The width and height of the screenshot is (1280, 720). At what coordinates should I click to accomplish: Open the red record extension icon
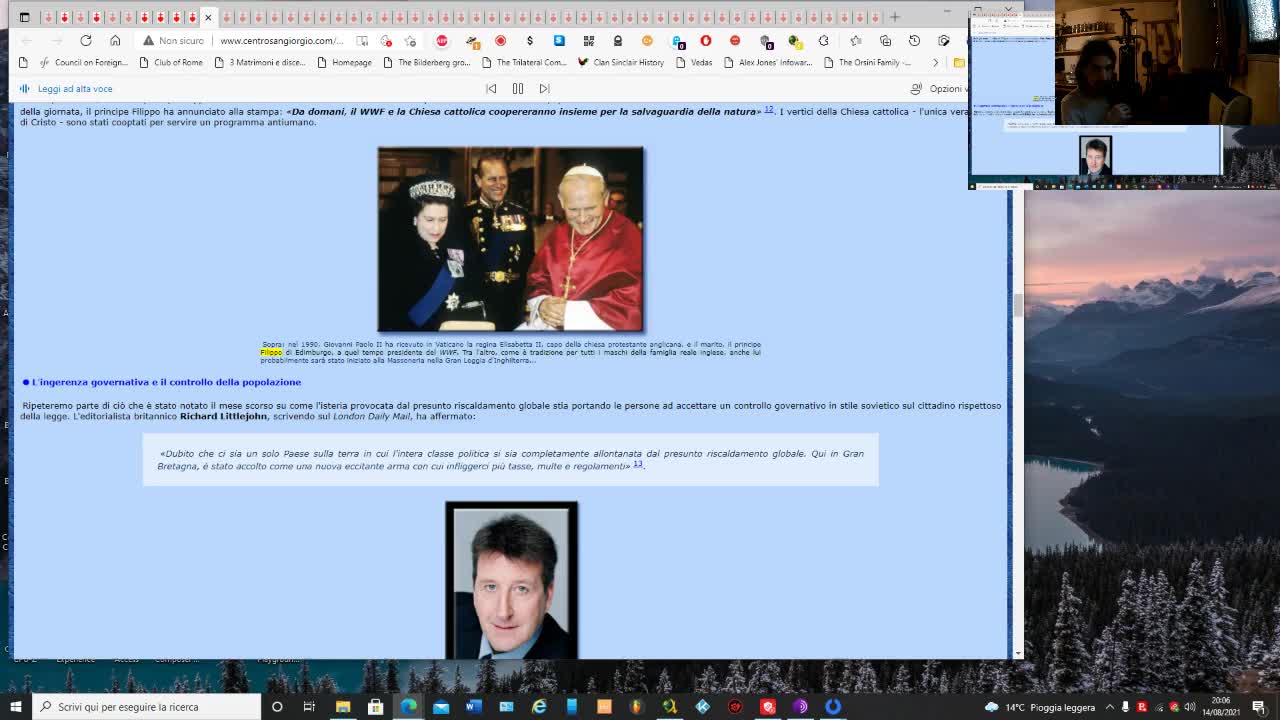point(500,40)
